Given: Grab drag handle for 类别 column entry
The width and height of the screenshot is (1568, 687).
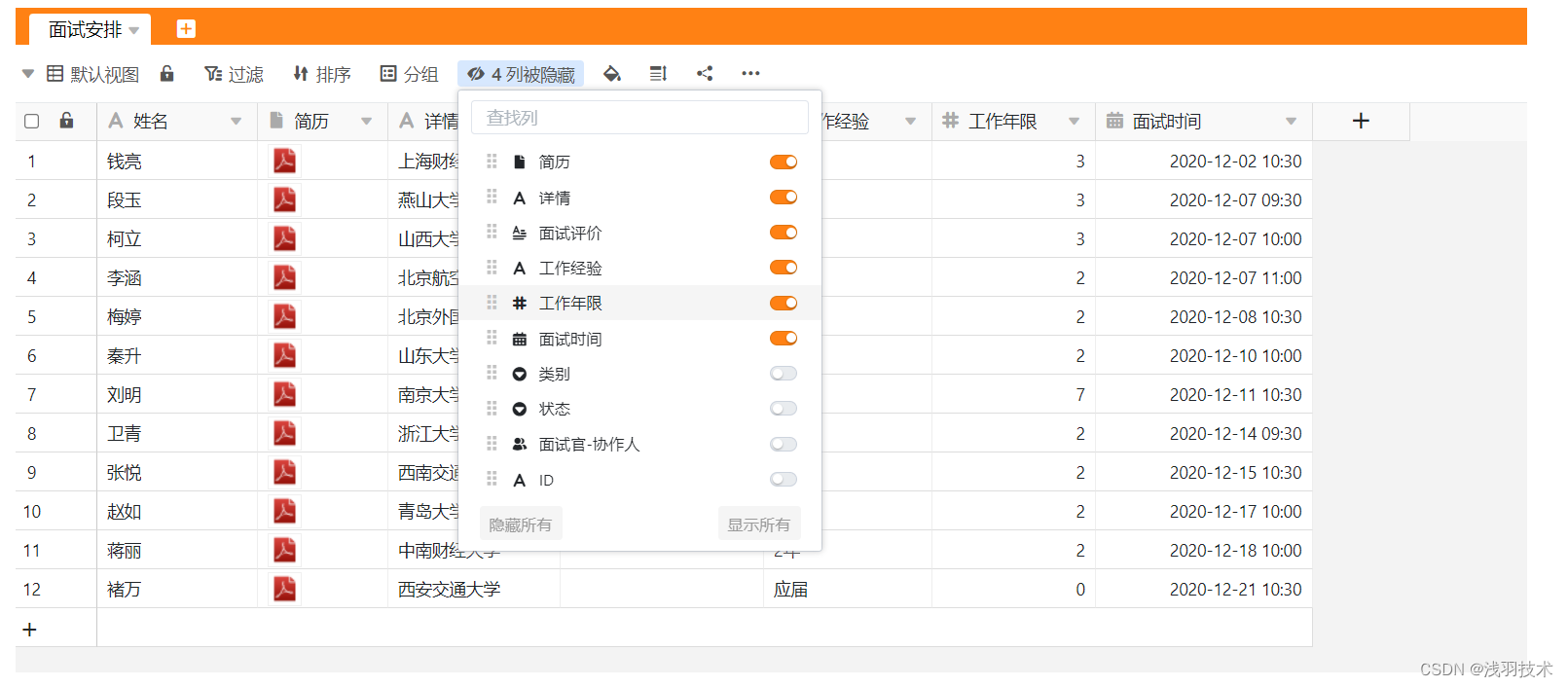Looking at the screenshot, I should [x=492, y=374].
